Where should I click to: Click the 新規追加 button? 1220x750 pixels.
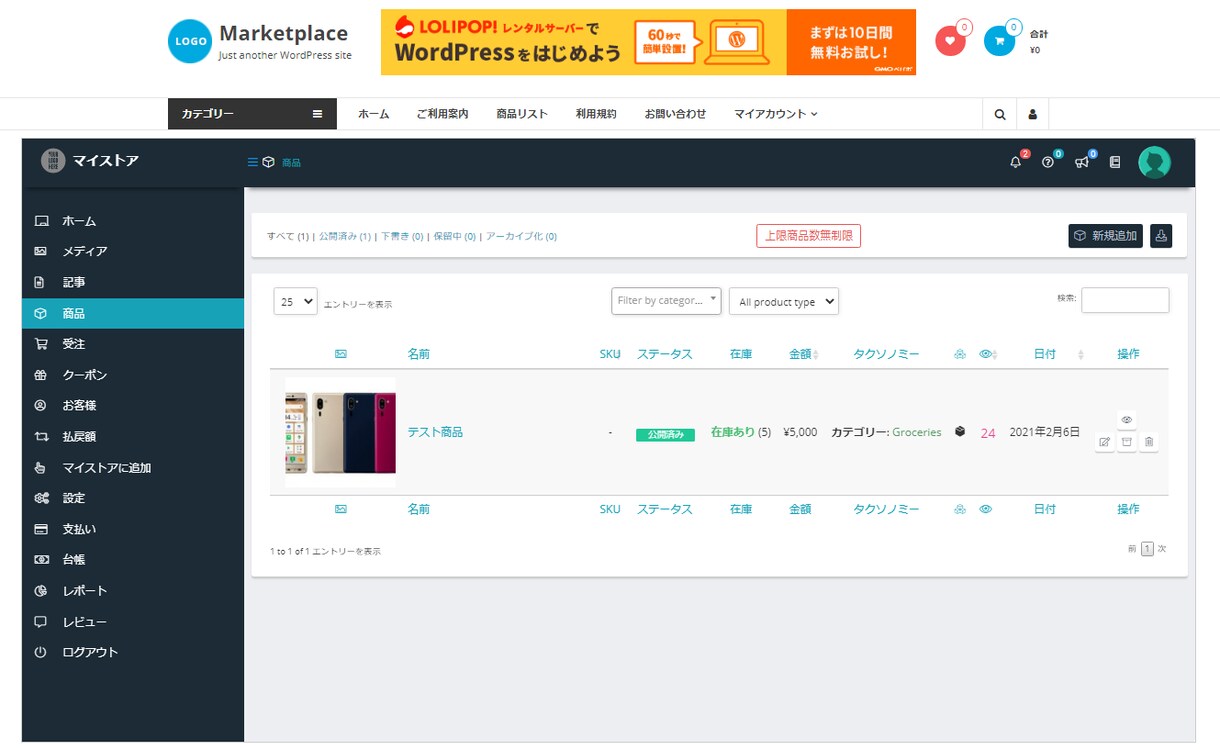(x=1105, y=236)
